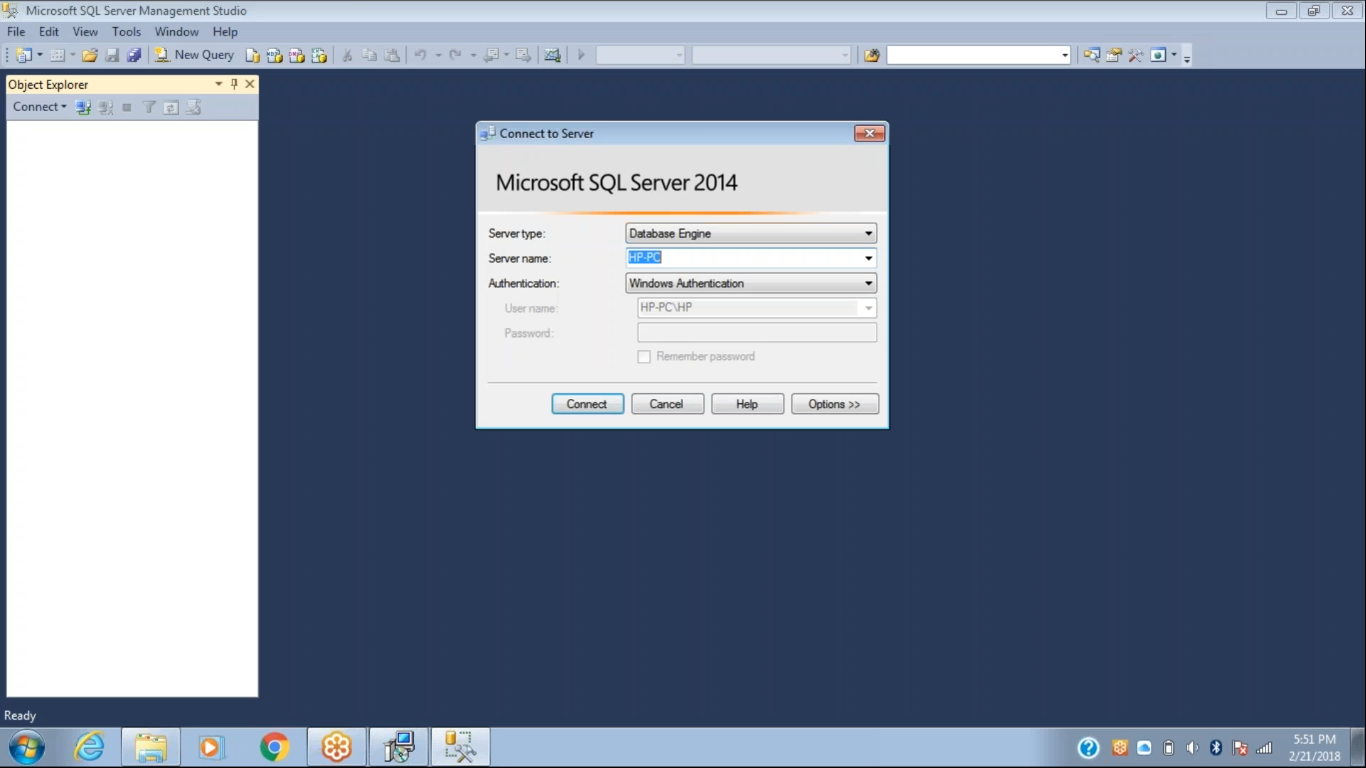Click the Find in Files toolbar icon
This screenshot has height=768, width=1366.
point(871,55)
